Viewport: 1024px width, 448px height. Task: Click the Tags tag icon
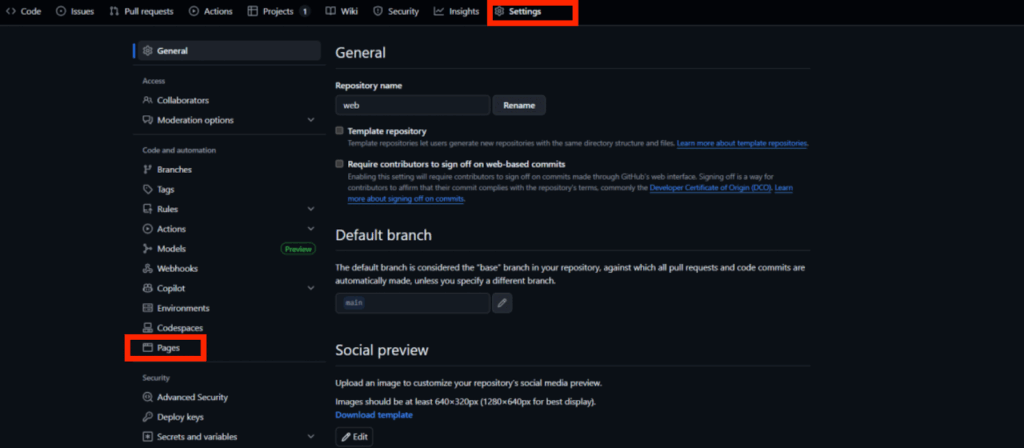[148, 189]
